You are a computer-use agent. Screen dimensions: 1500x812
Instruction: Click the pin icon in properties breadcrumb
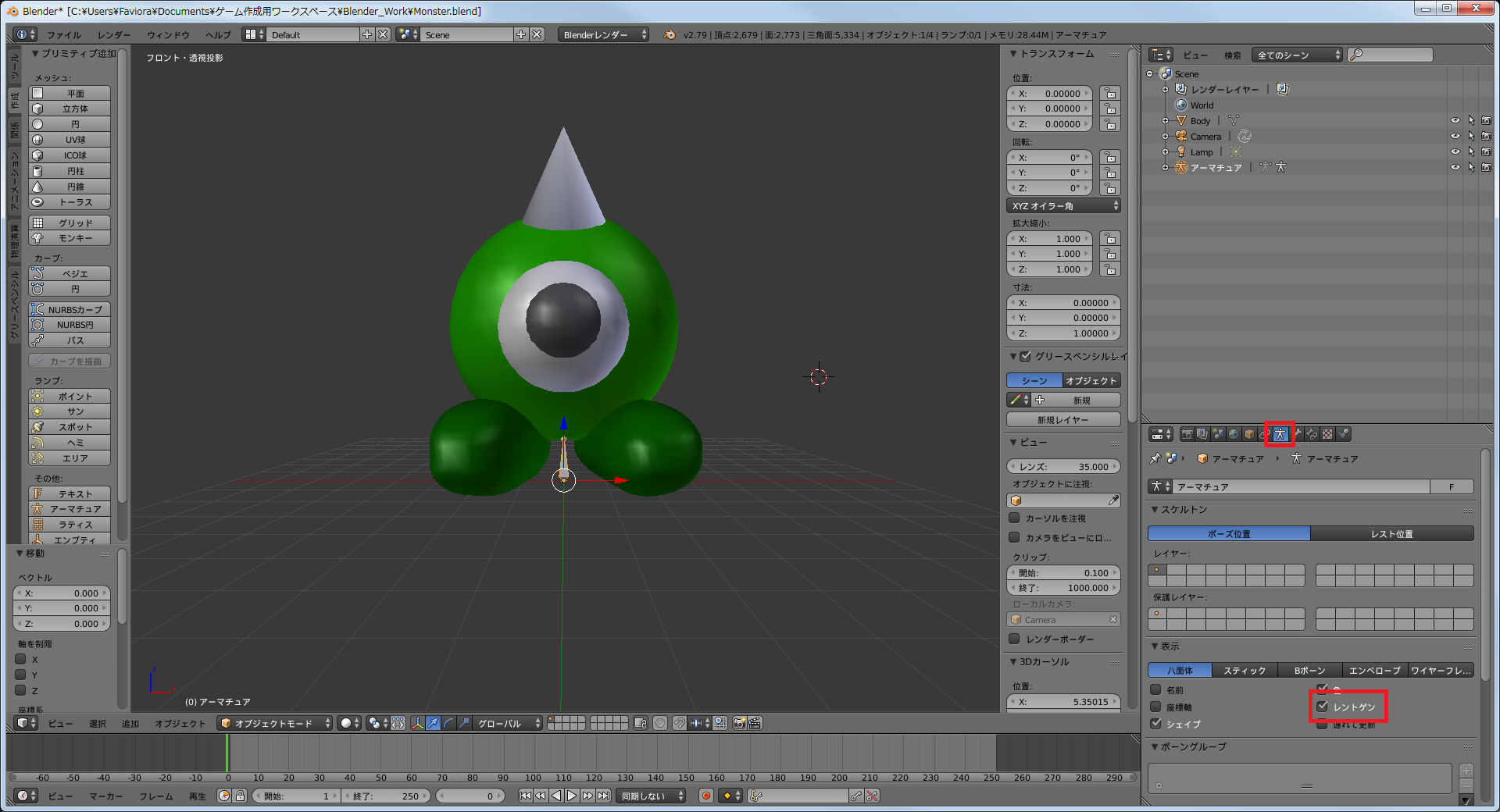[x=1155, y=458]
